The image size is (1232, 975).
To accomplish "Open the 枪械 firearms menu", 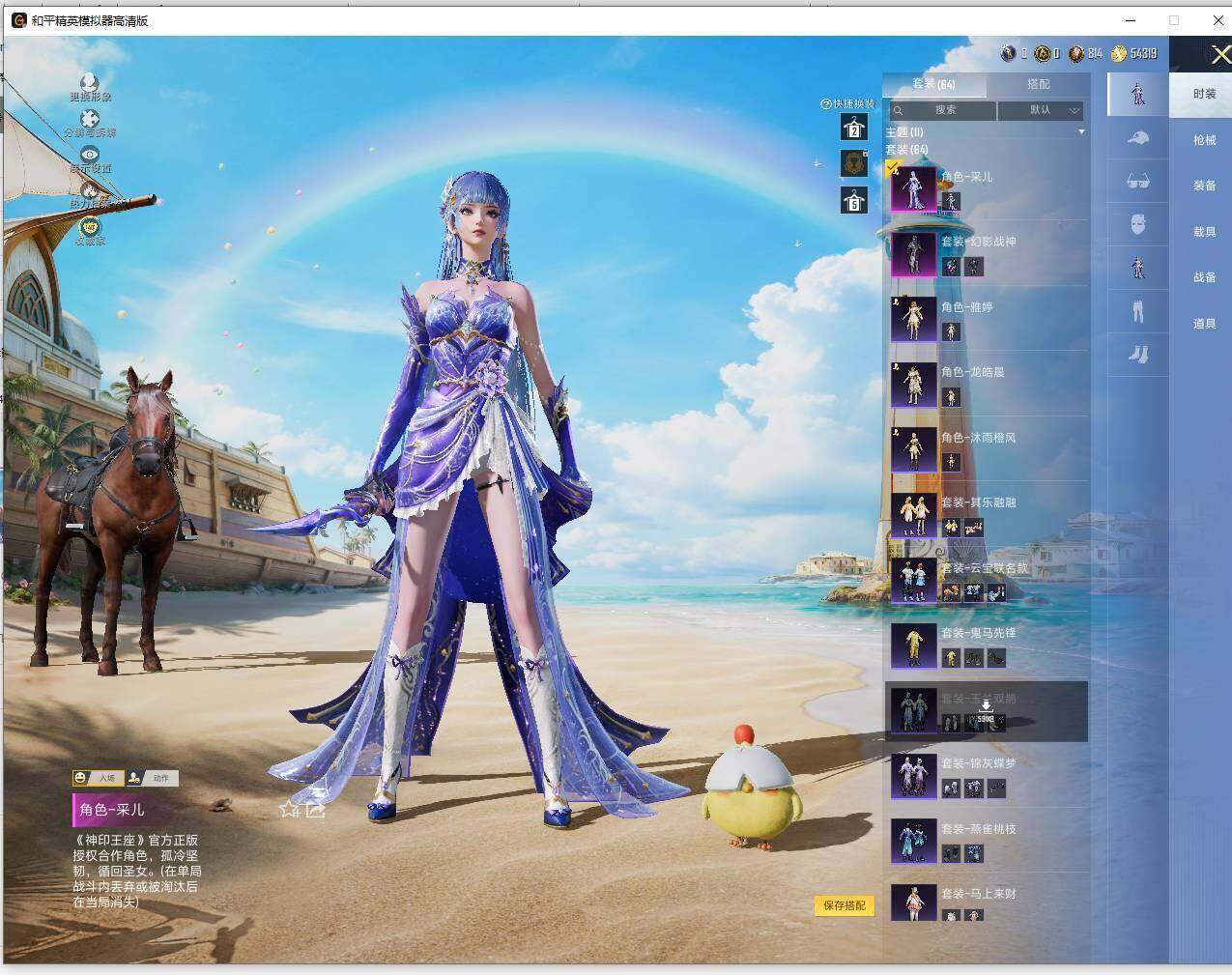I will pyautogui.click(x=1204, y=140).
